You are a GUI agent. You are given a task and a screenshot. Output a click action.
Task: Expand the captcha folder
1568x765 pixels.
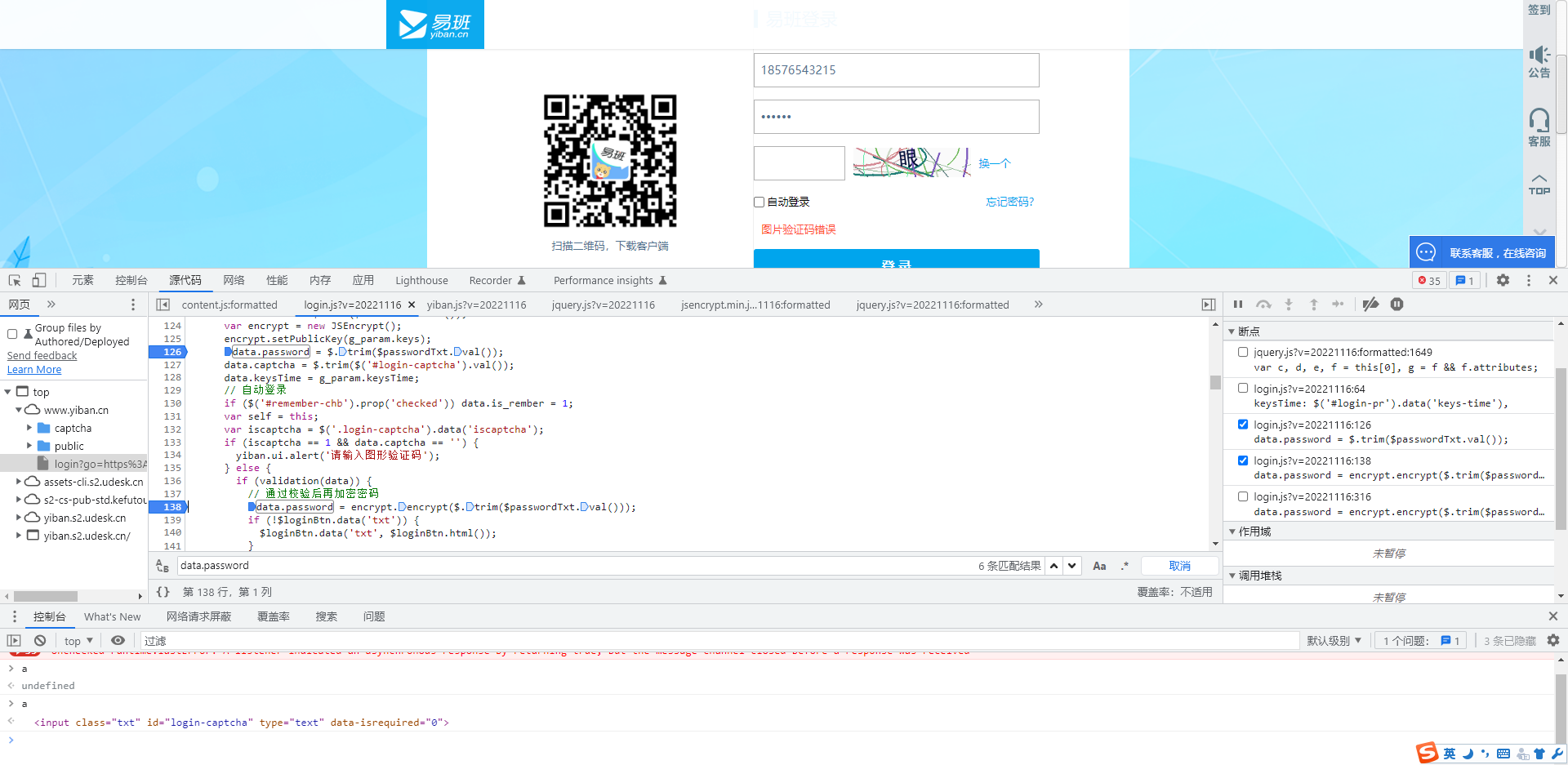29,428
